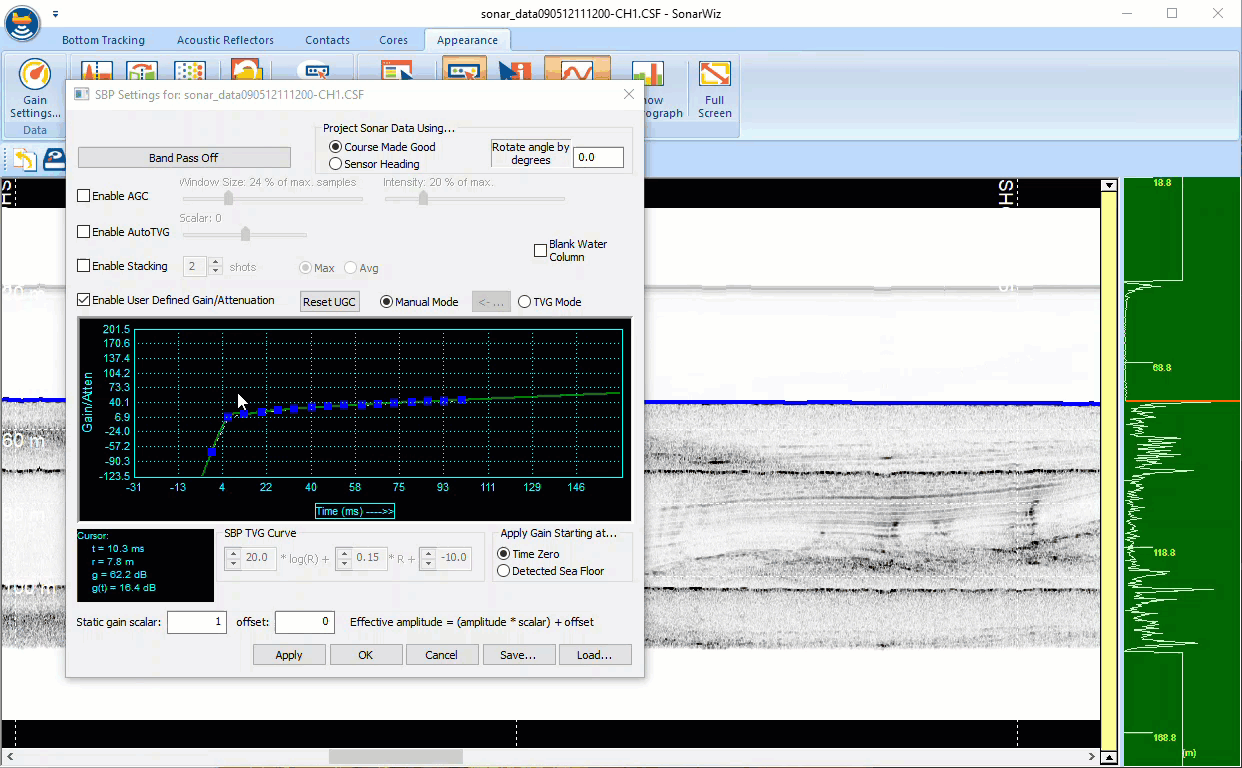Select the TVG Mode radio button

click(x=525, y=302)
